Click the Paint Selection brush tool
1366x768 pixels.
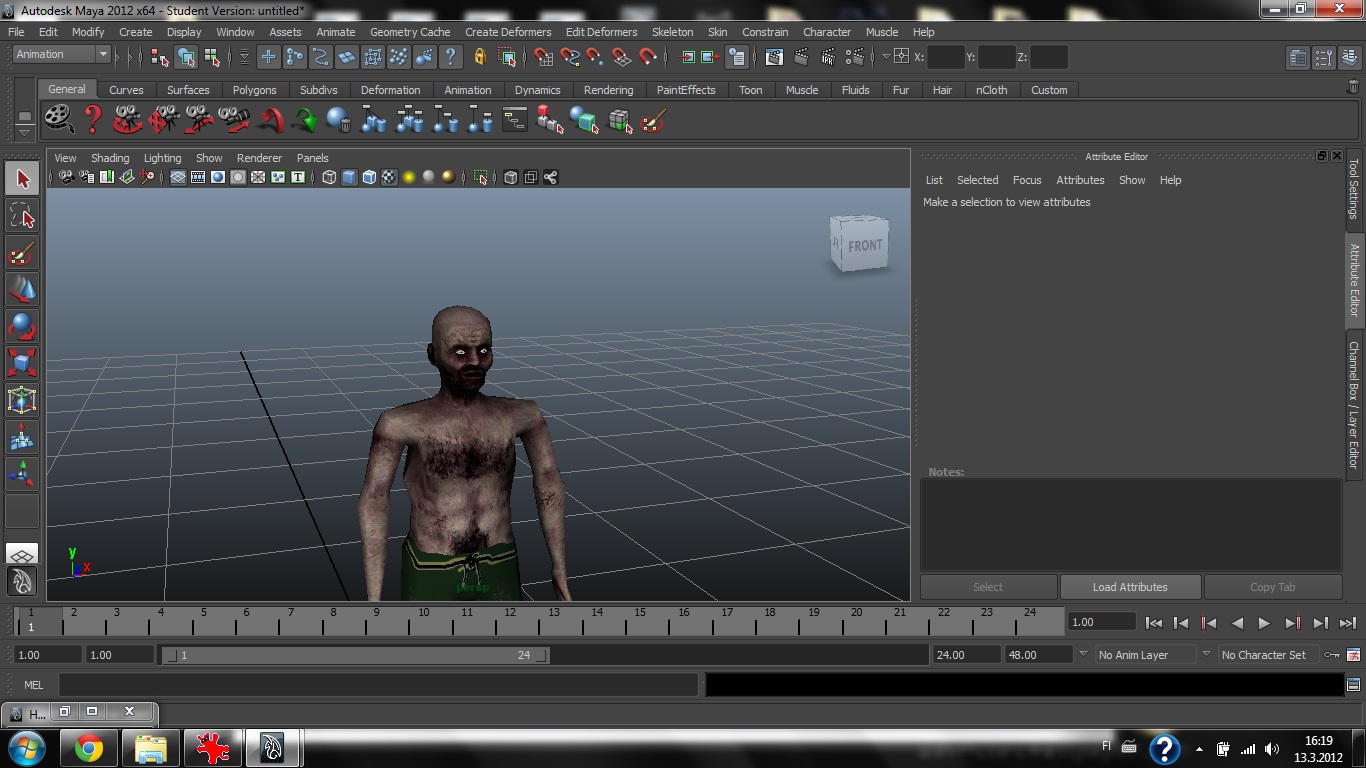point(22,253)
